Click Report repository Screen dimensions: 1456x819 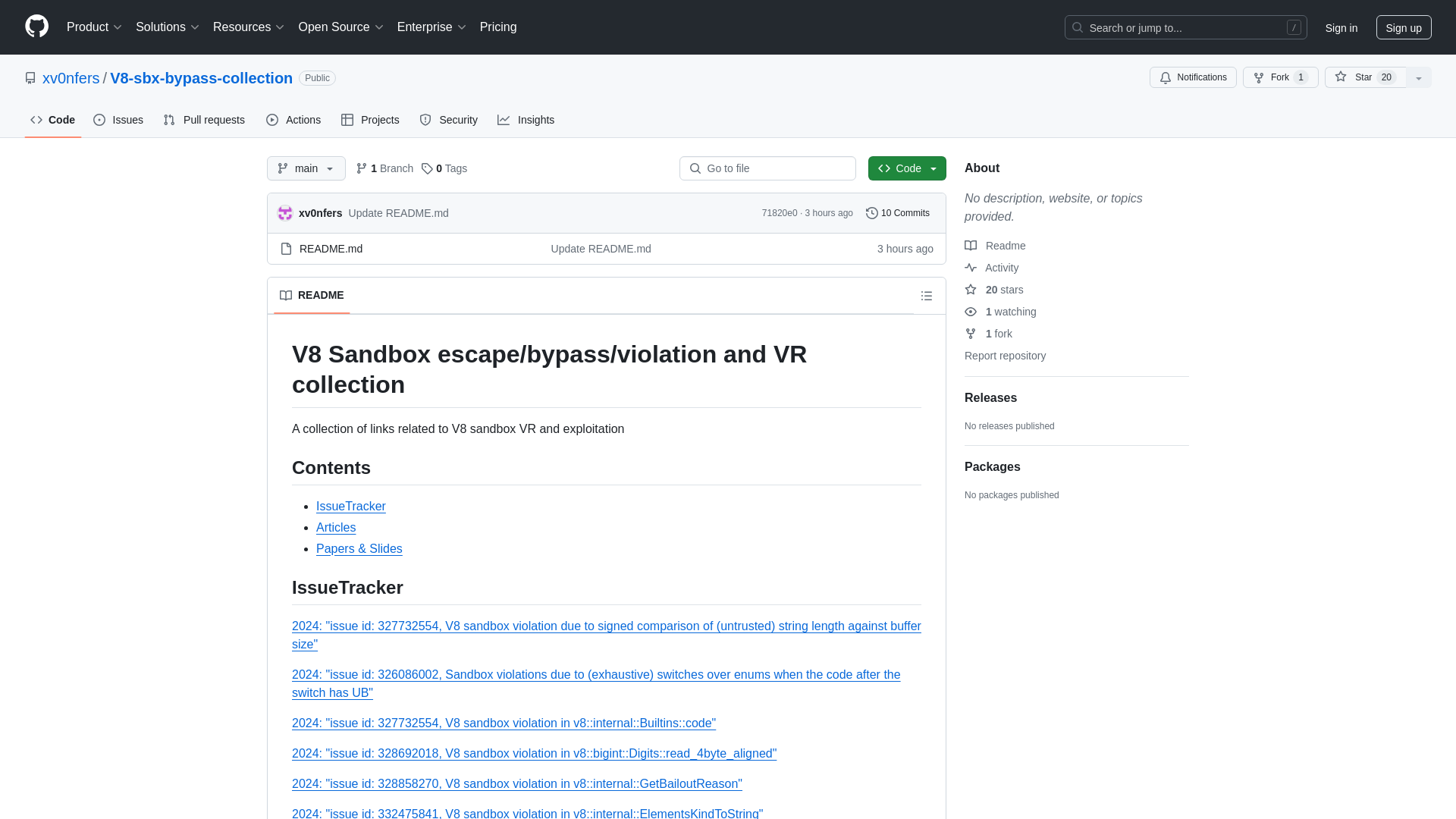(1005, 356)
